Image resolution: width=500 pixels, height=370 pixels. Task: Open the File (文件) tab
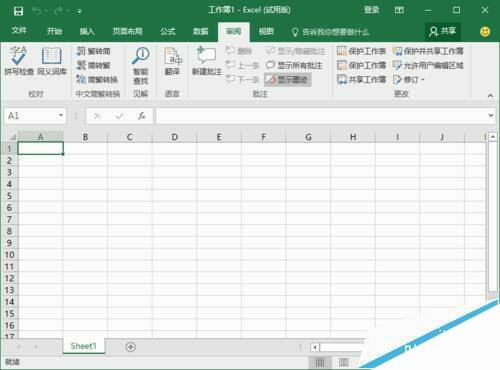tap(19, 31)
